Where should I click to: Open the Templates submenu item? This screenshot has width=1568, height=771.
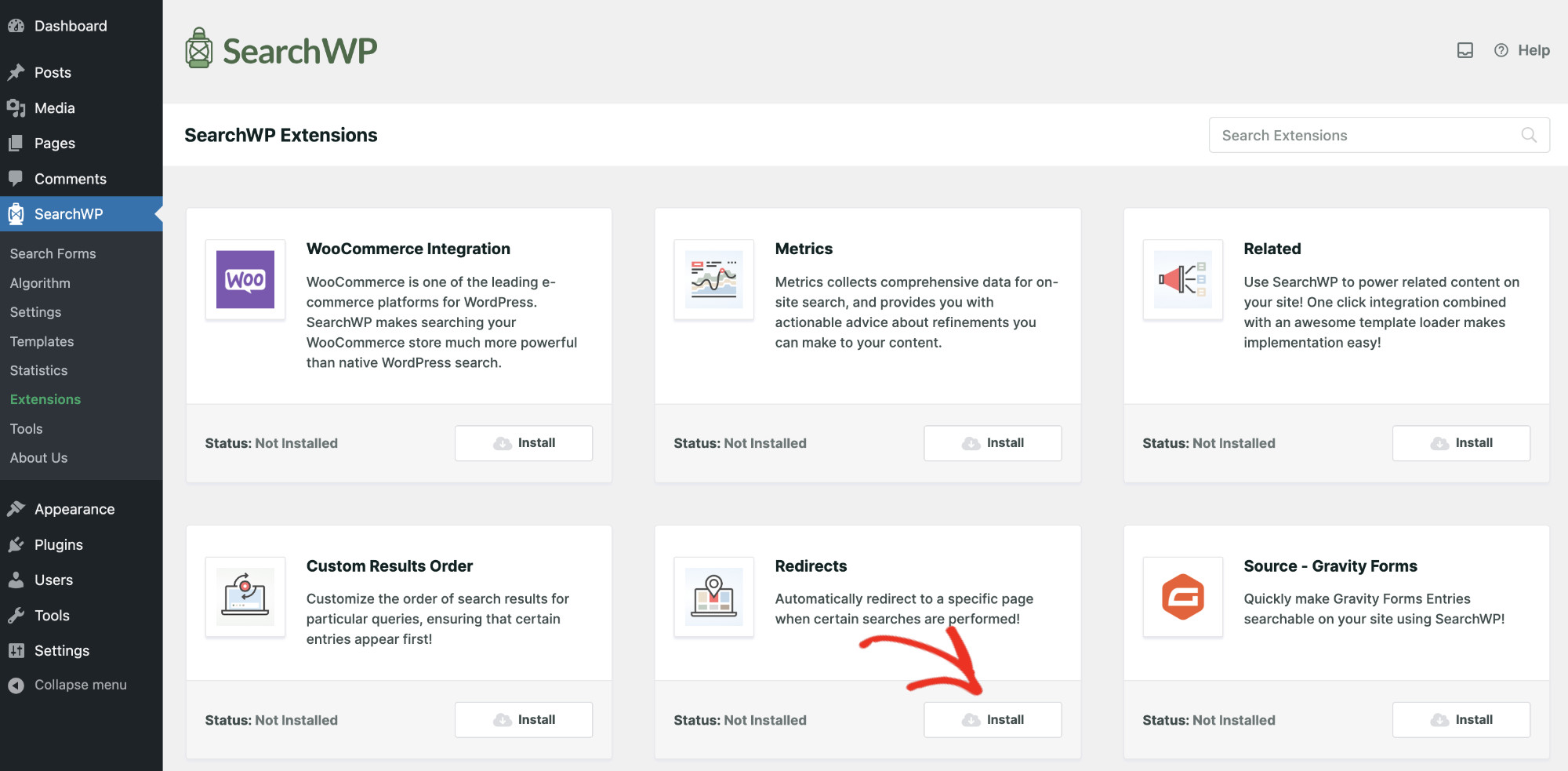[42, 341]
